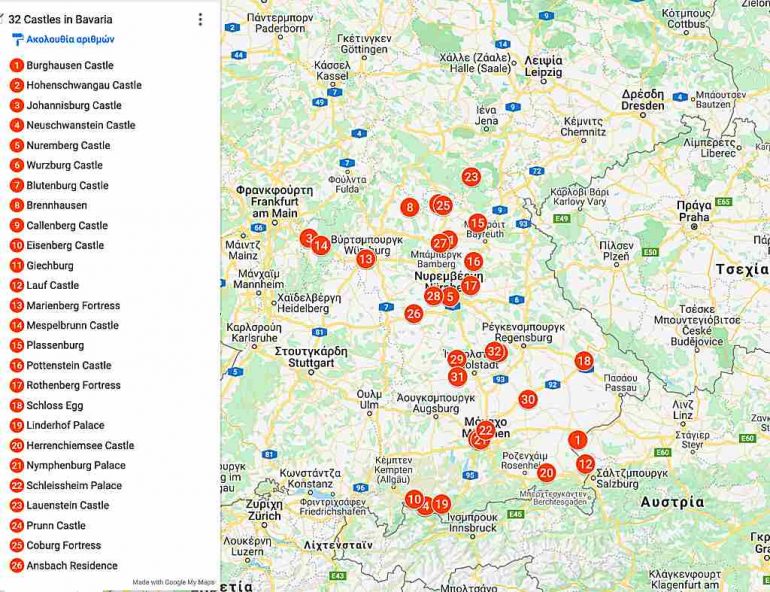Screen dimensions: 770x592
Task: Open the Ακολουθία αριθμών style link
Action: 70,40
